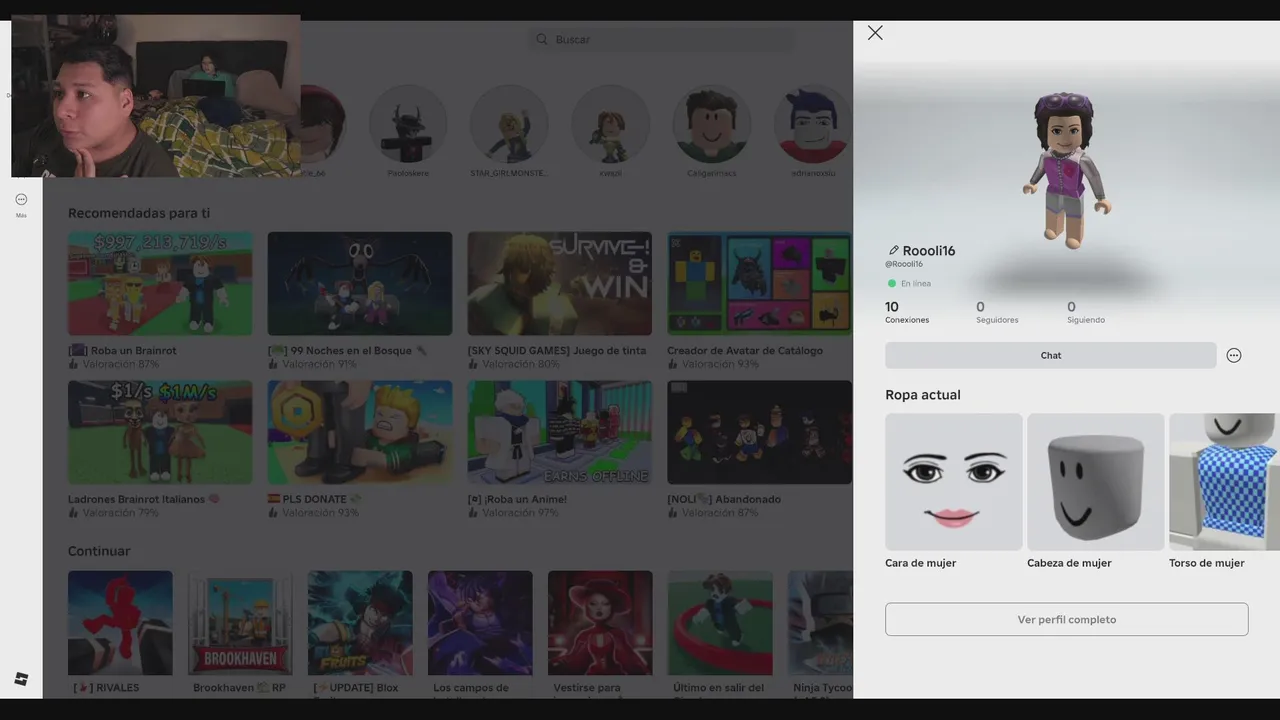
Task: Click the Continuar section heading
Action: [99, 551]
